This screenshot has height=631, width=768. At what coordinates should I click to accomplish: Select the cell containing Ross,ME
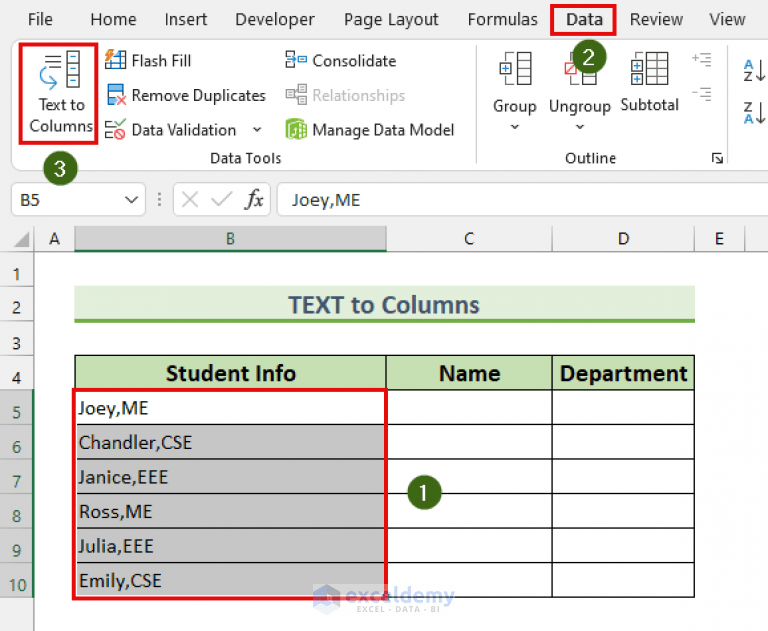click(x=230, y=511)
